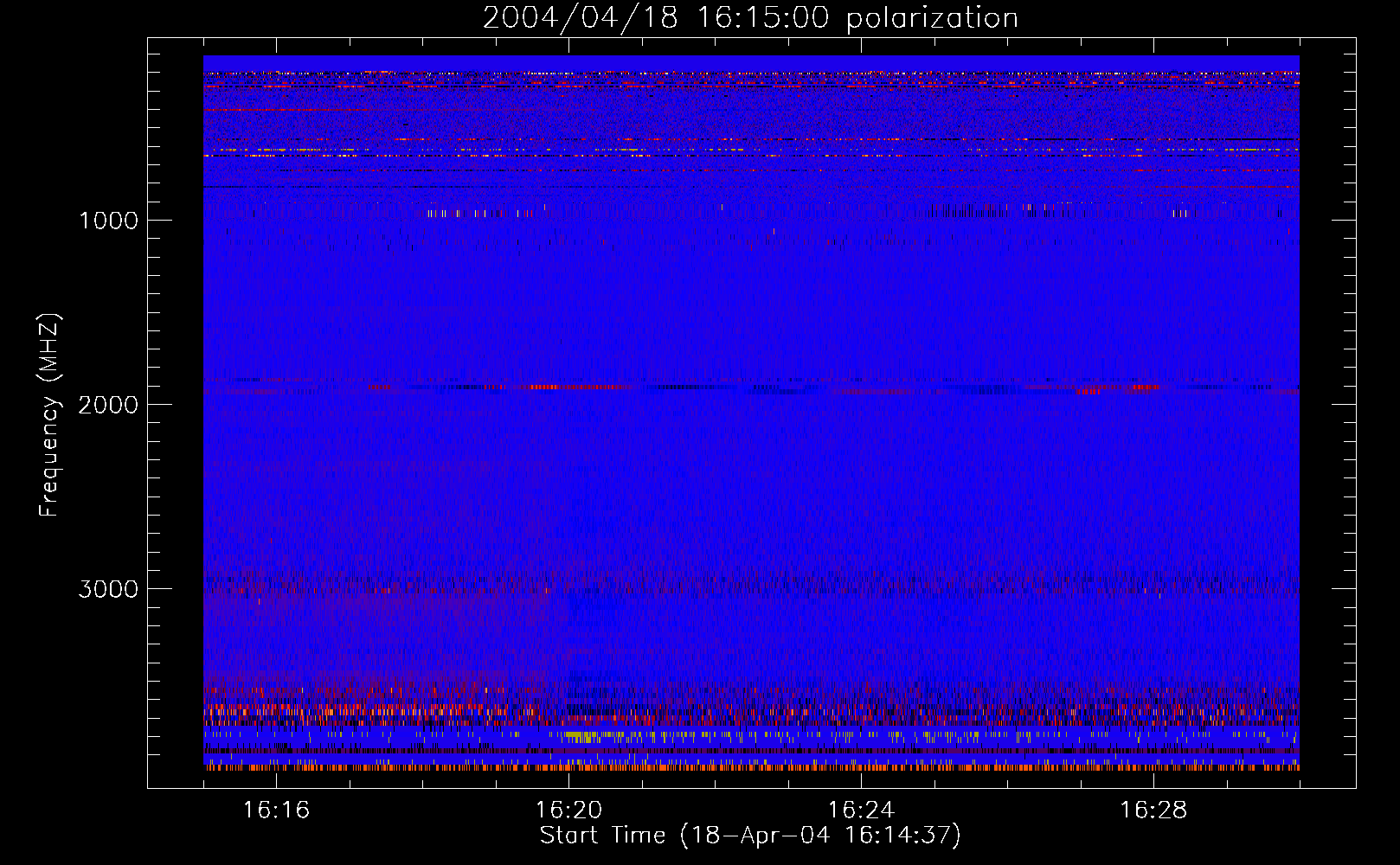Click the plot title '2004/04/18 16:15:00 polarization'
This screenshot has width=1400, height=865.
[x=750, y=18]
